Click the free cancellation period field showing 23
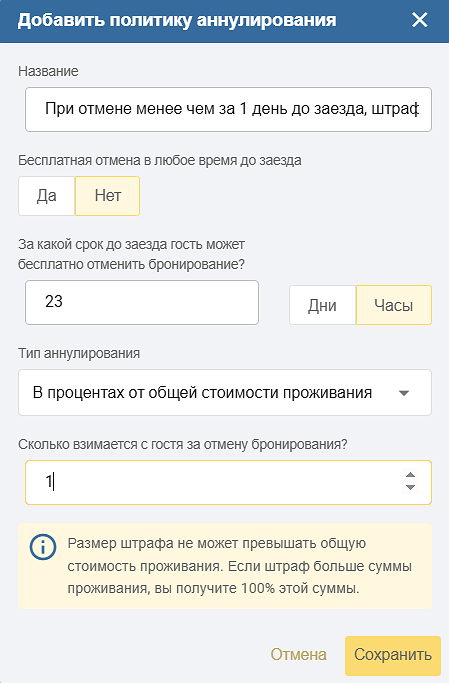The width and height of the screenshot is (449, 683). (x=142, y=302)
